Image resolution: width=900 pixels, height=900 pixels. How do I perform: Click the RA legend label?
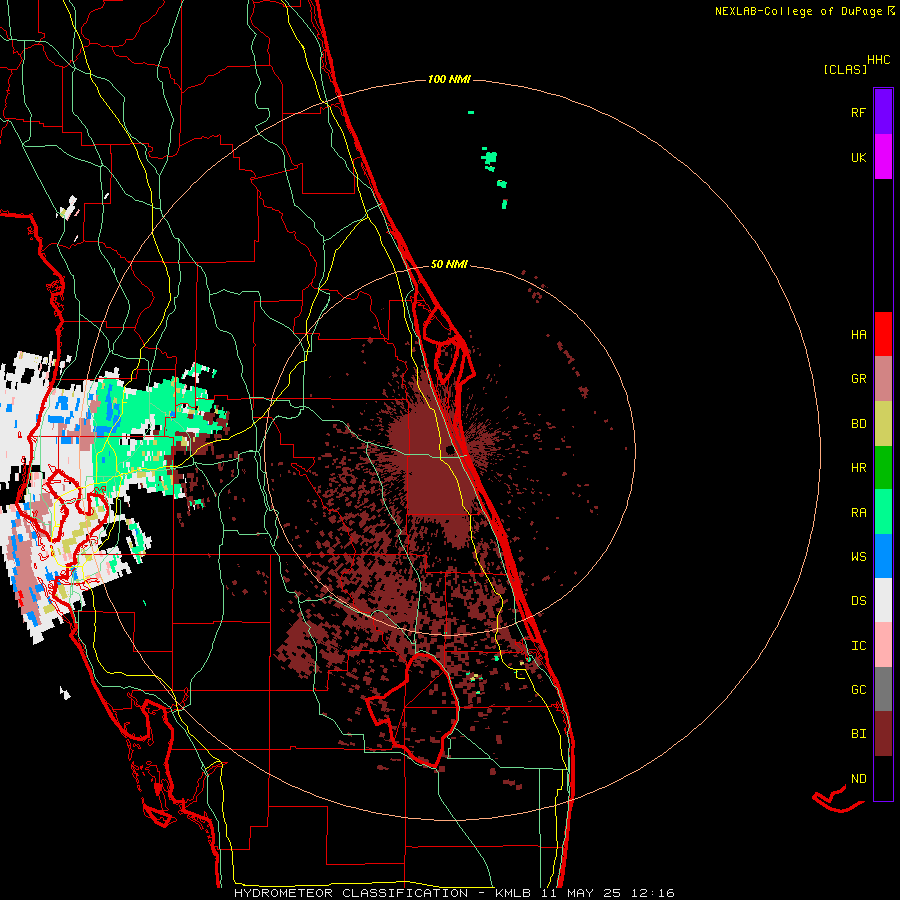coord(858,513)
